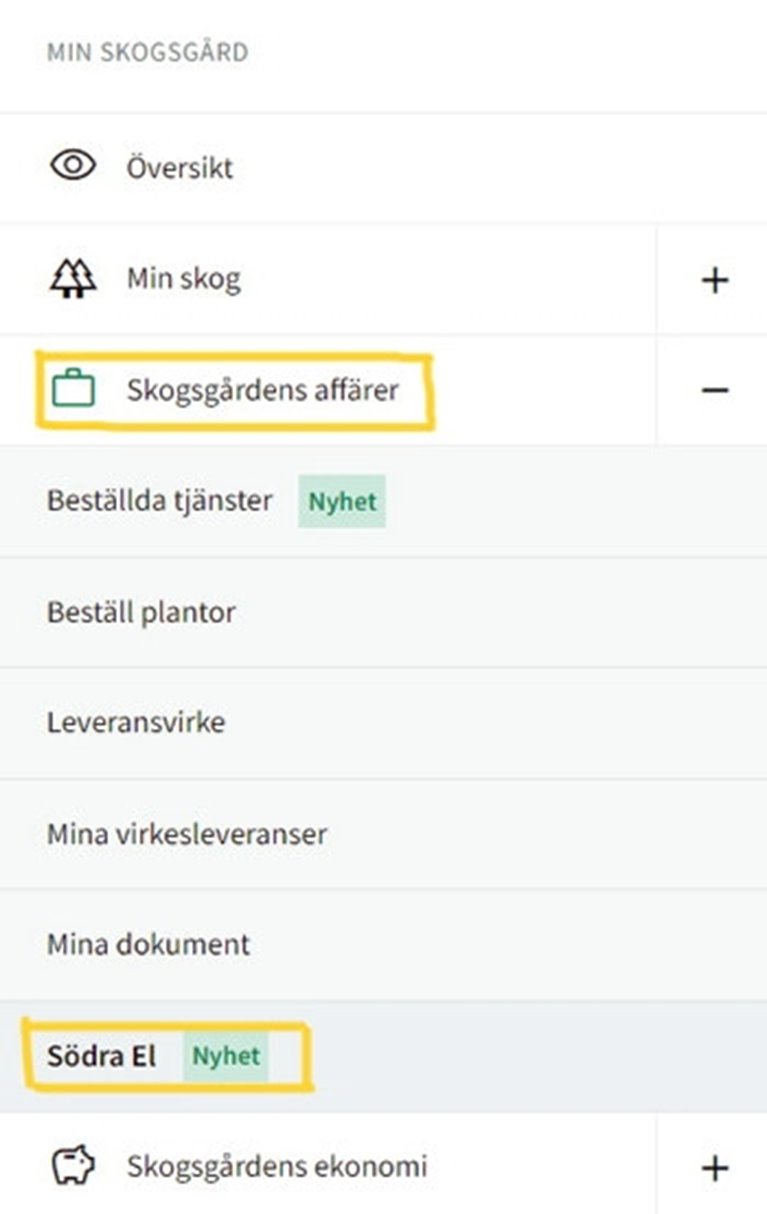View Mina virkesleveranser
The image size is (767, 1214).
point(187,833)
